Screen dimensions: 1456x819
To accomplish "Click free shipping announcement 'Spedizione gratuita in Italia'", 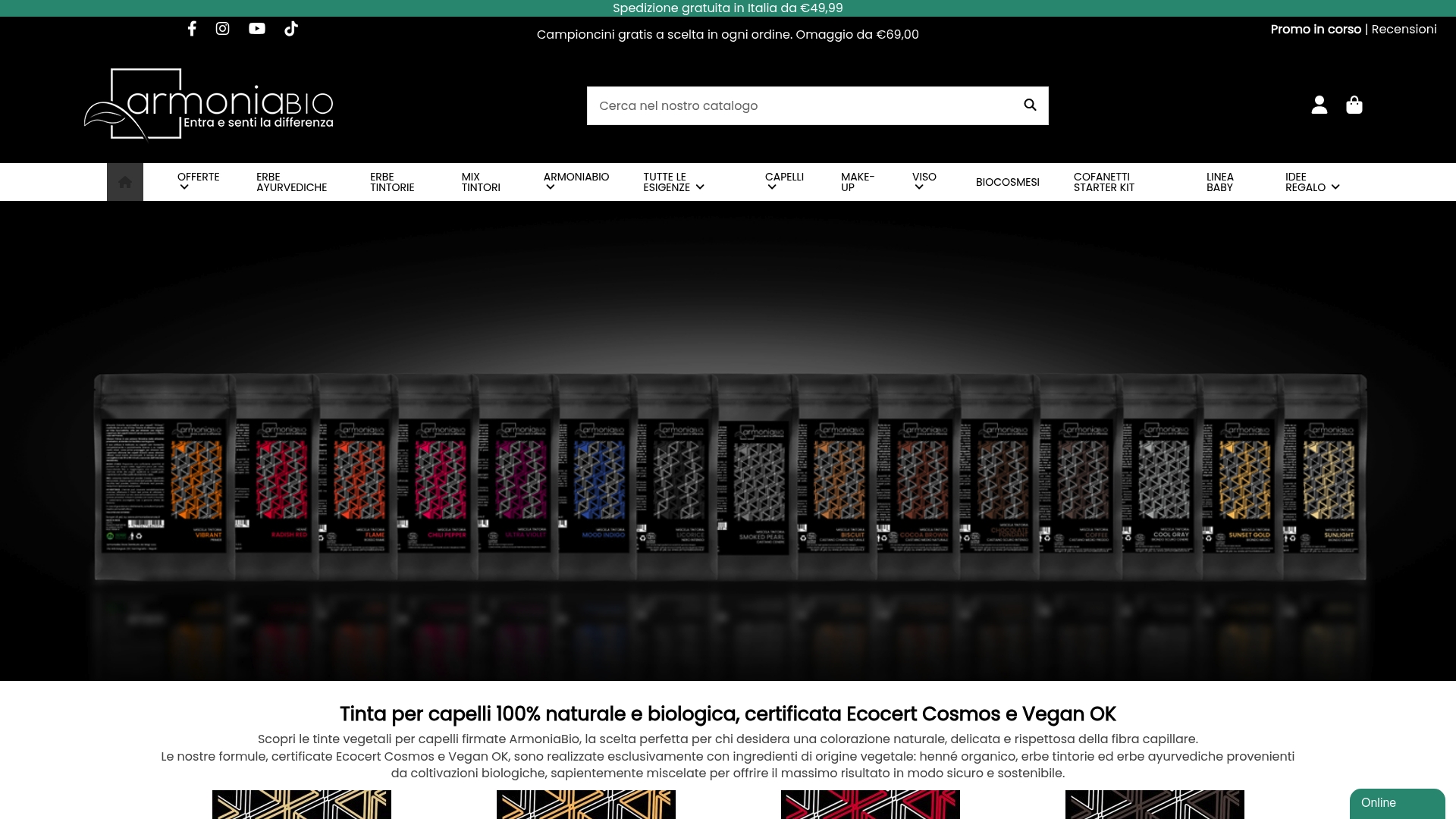I will click(728, 8).
